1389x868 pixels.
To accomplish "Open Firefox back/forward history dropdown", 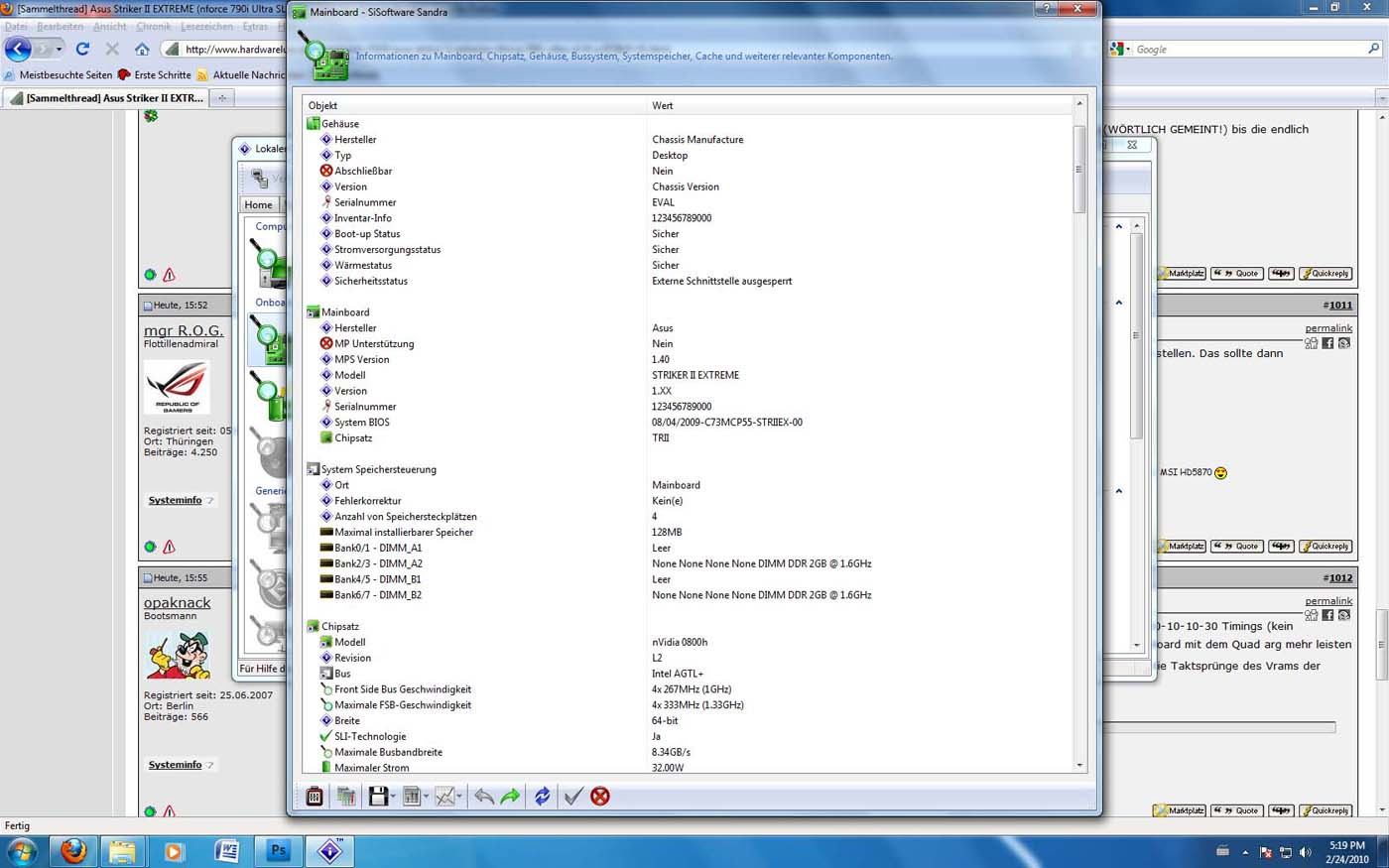I will pyautogui.click(x=59, y=49).
